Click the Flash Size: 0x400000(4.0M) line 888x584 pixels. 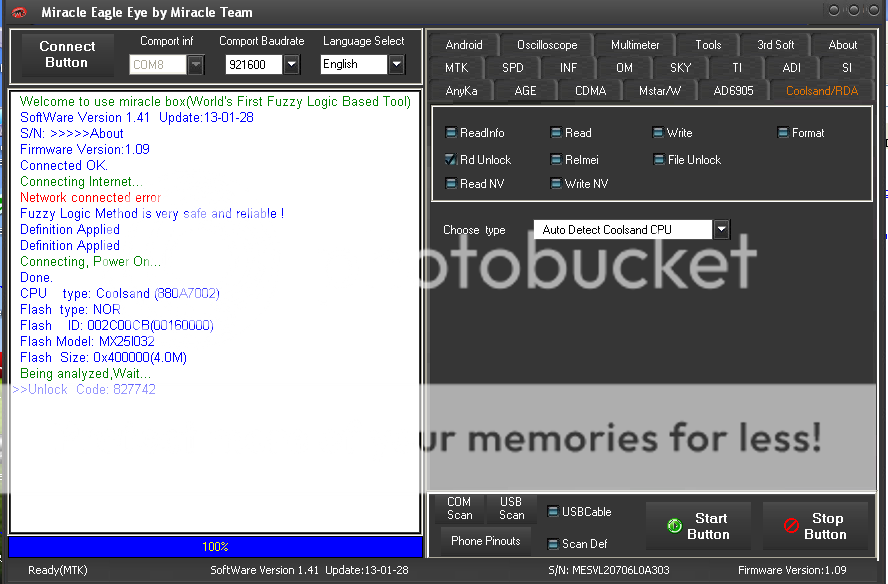pyautogui.click(x=103, y=357)
